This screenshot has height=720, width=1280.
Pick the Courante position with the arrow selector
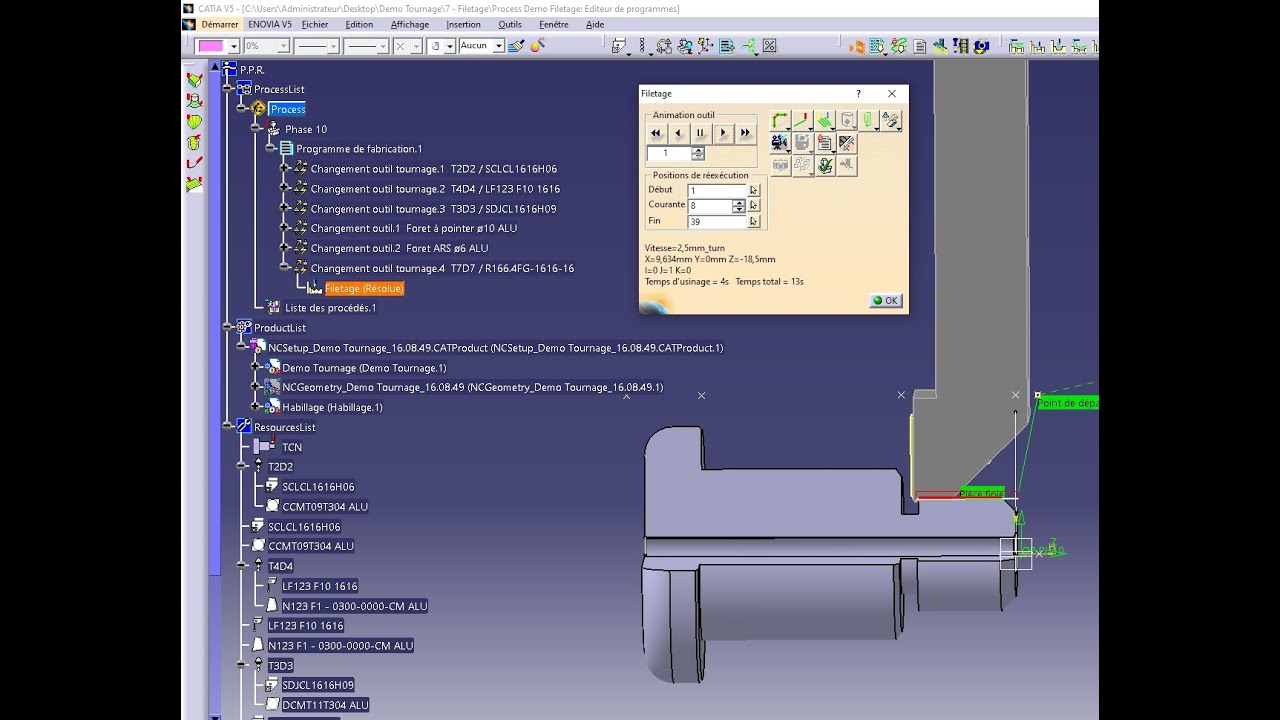click(754, 206)
